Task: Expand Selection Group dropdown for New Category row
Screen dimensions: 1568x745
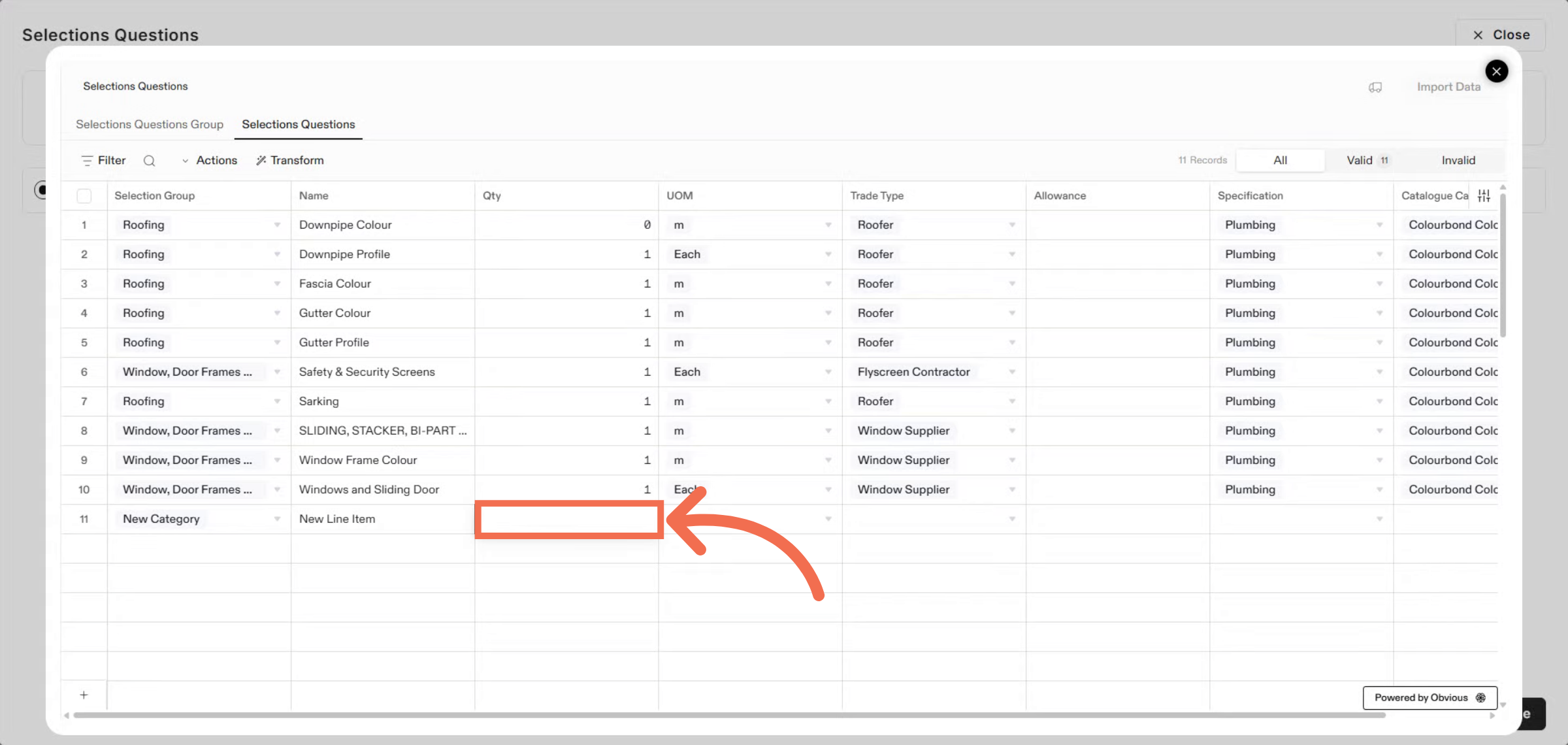Action: point(277,520)
